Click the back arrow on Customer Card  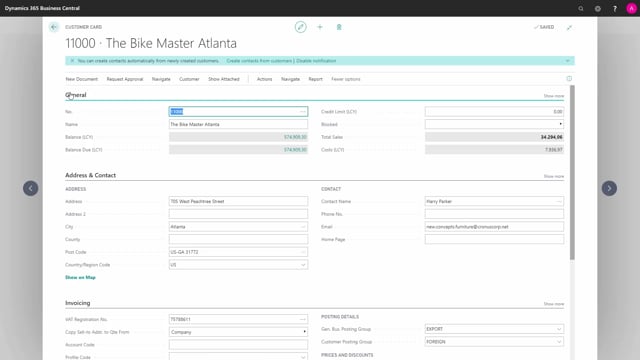click(54, 27)
